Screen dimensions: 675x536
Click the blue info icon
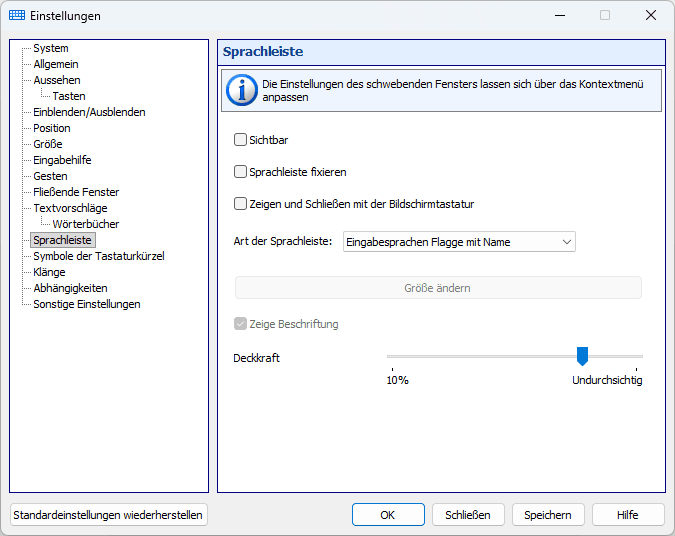(x=242, y=90)
